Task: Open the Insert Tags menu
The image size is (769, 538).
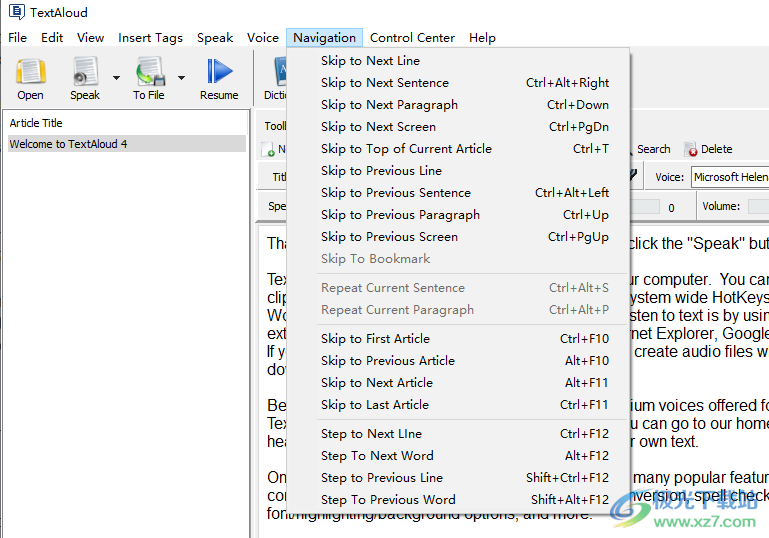Action: click(150, 38)
